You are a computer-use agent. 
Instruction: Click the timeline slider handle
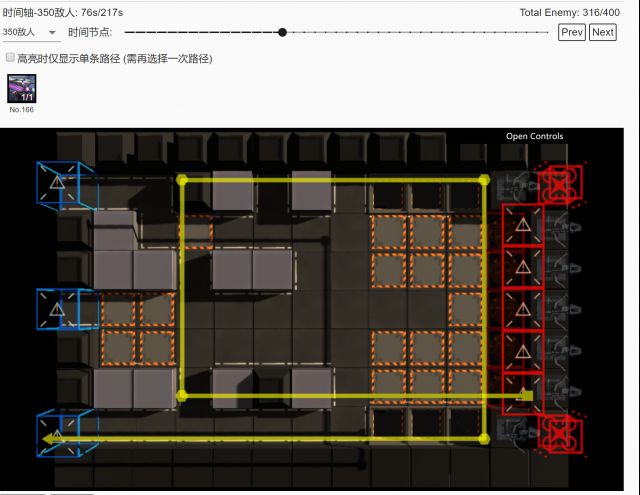(x=283, y=32)
